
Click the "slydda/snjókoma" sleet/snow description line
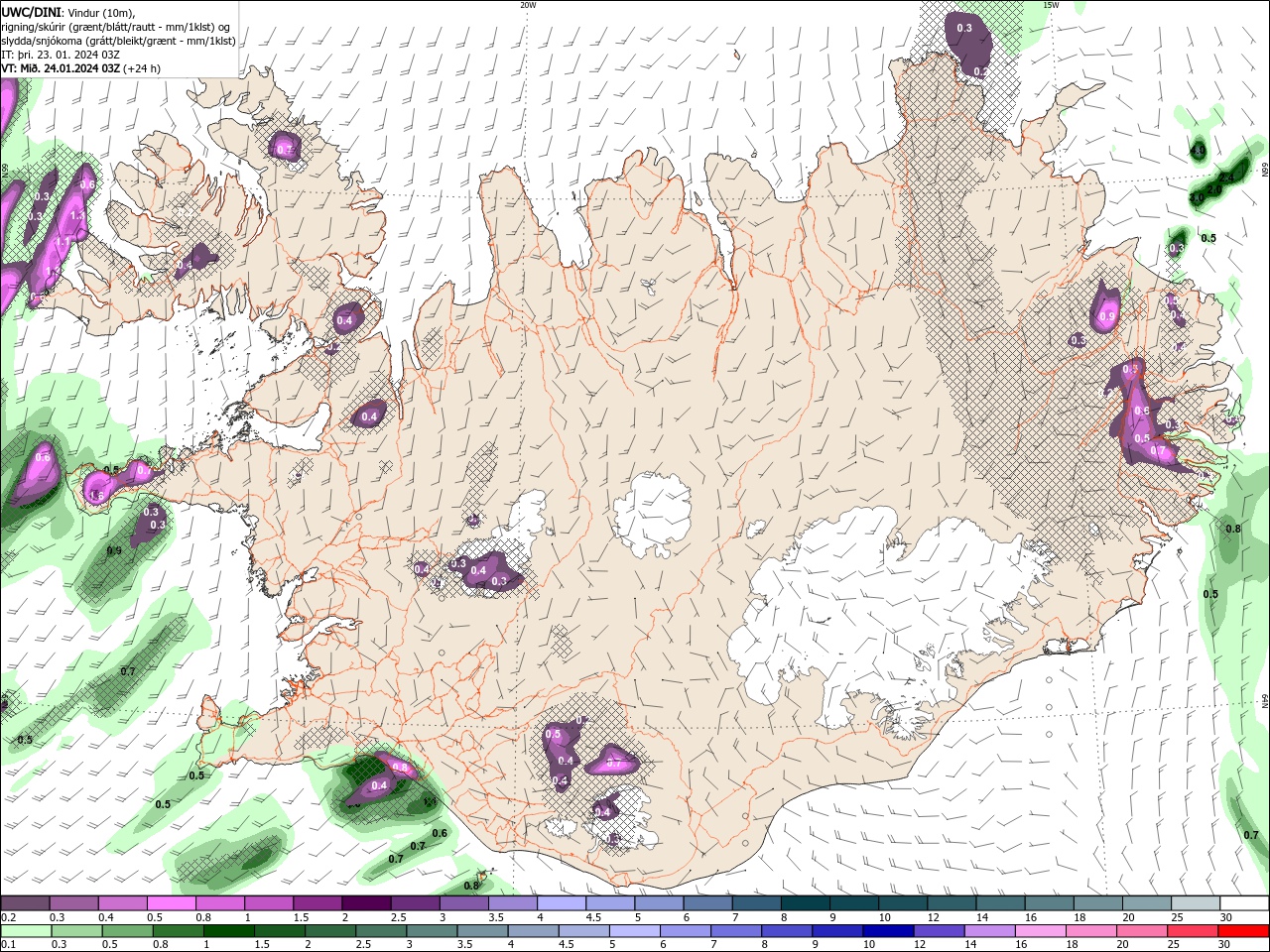[118, 41]
